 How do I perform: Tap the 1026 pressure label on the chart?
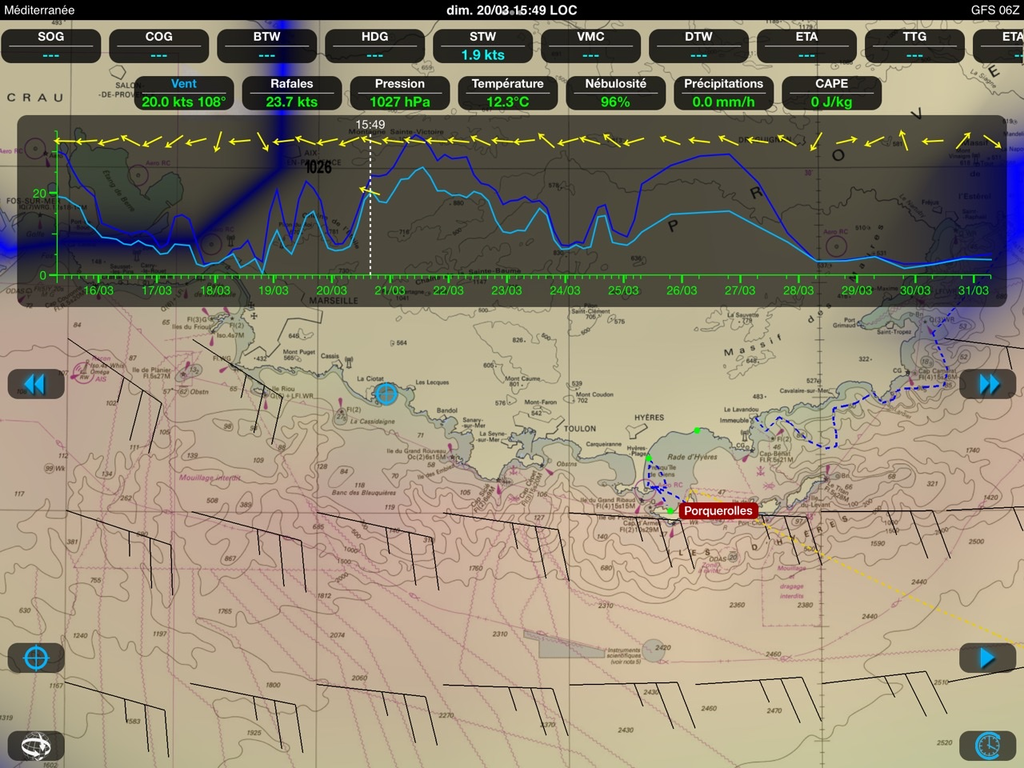318,168
